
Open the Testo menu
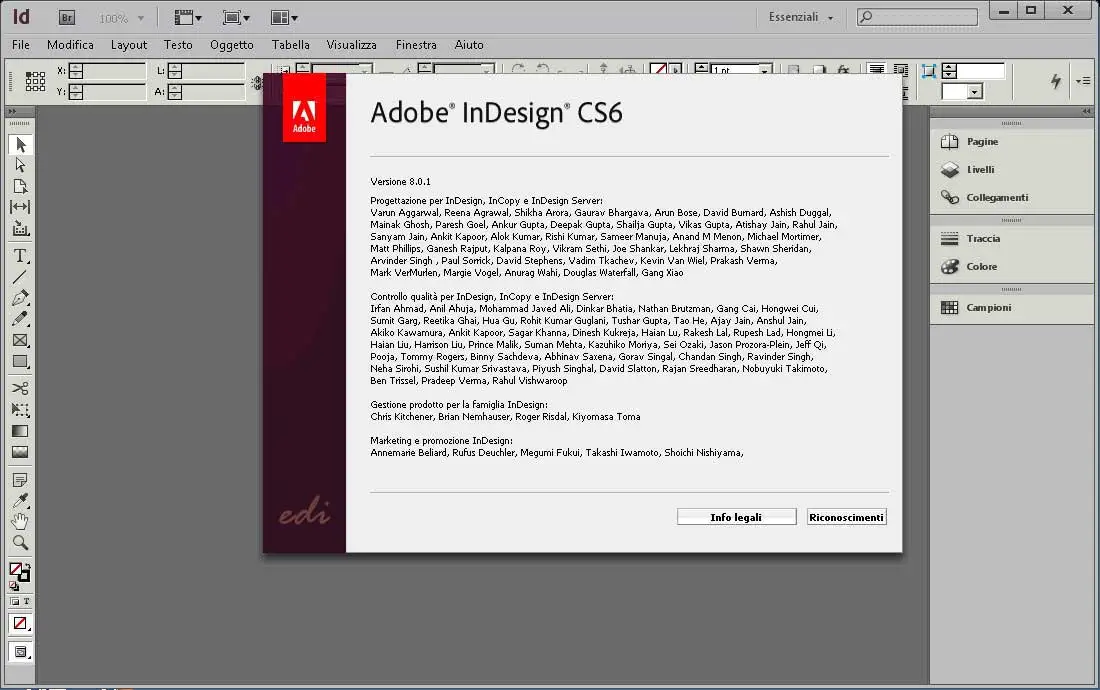tap(178, 45)
